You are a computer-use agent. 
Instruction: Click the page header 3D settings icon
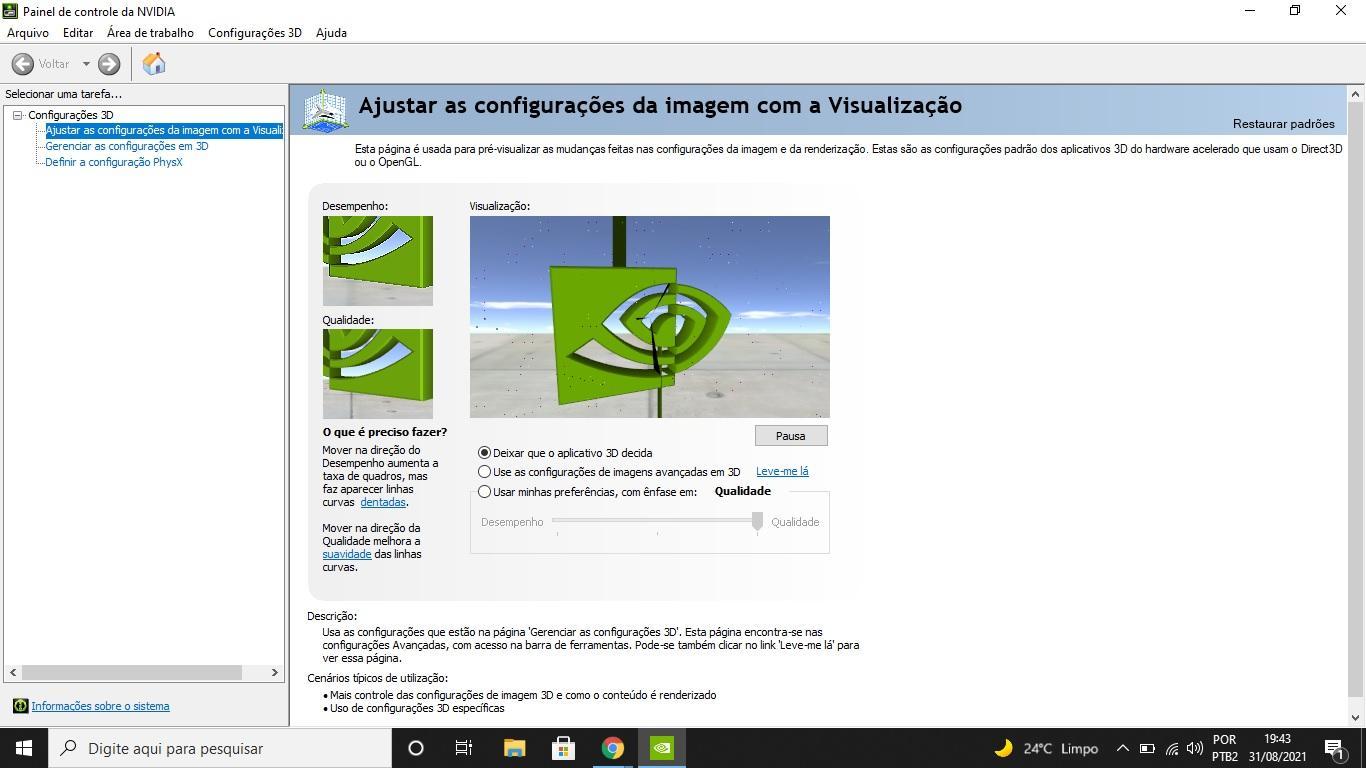(x=325, y=110)
